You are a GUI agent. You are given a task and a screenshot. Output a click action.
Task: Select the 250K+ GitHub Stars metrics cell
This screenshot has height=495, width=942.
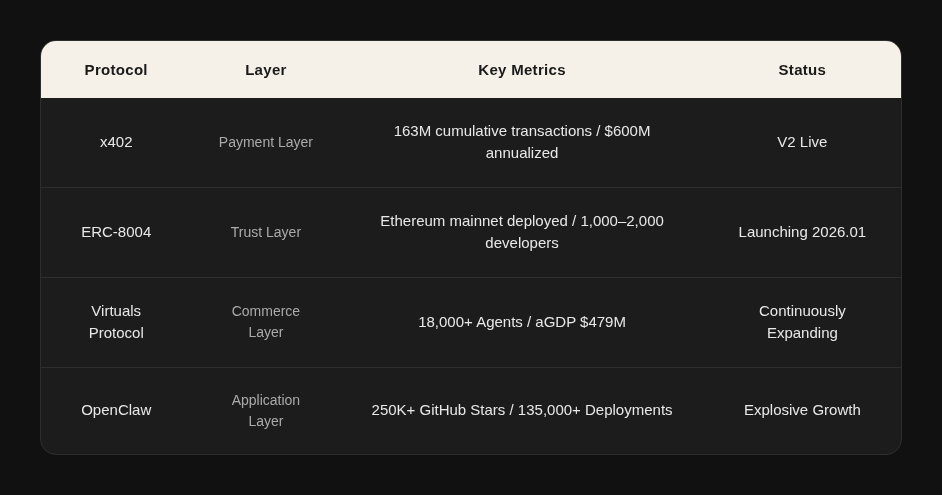(522, 410)
